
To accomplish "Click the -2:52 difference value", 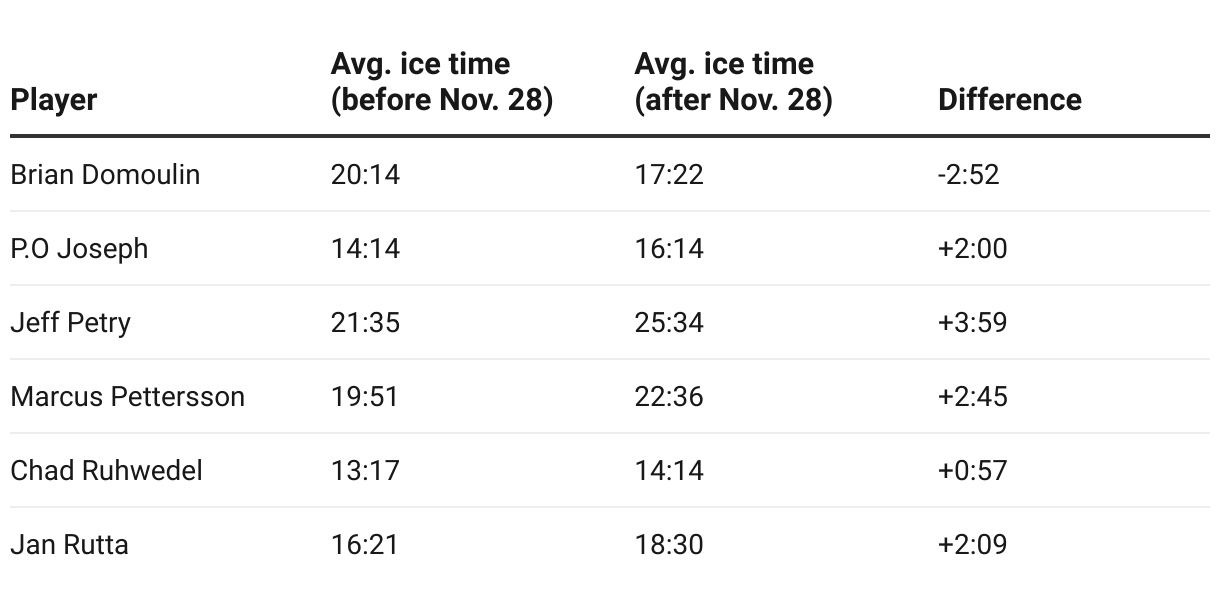I will [969, 174].
